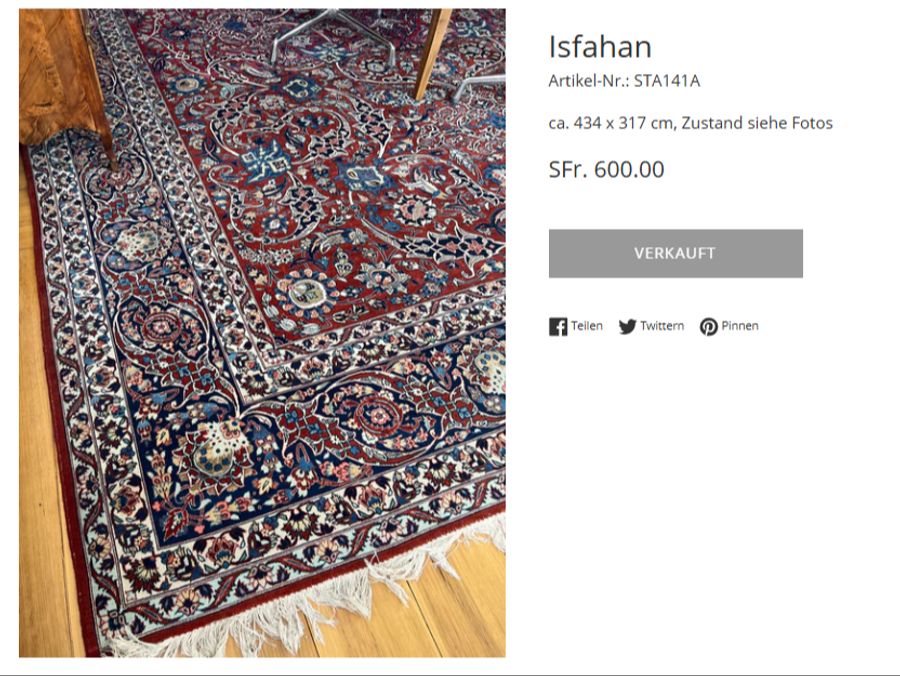The image size is (900, 676).
Task: Click the Pinterest logo icon
Action: 708,327
